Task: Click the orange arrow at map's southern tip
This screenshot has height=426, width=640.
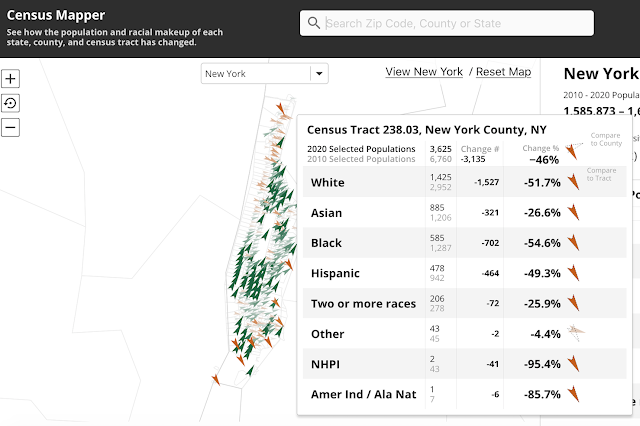Action: [x=216, y=379]
